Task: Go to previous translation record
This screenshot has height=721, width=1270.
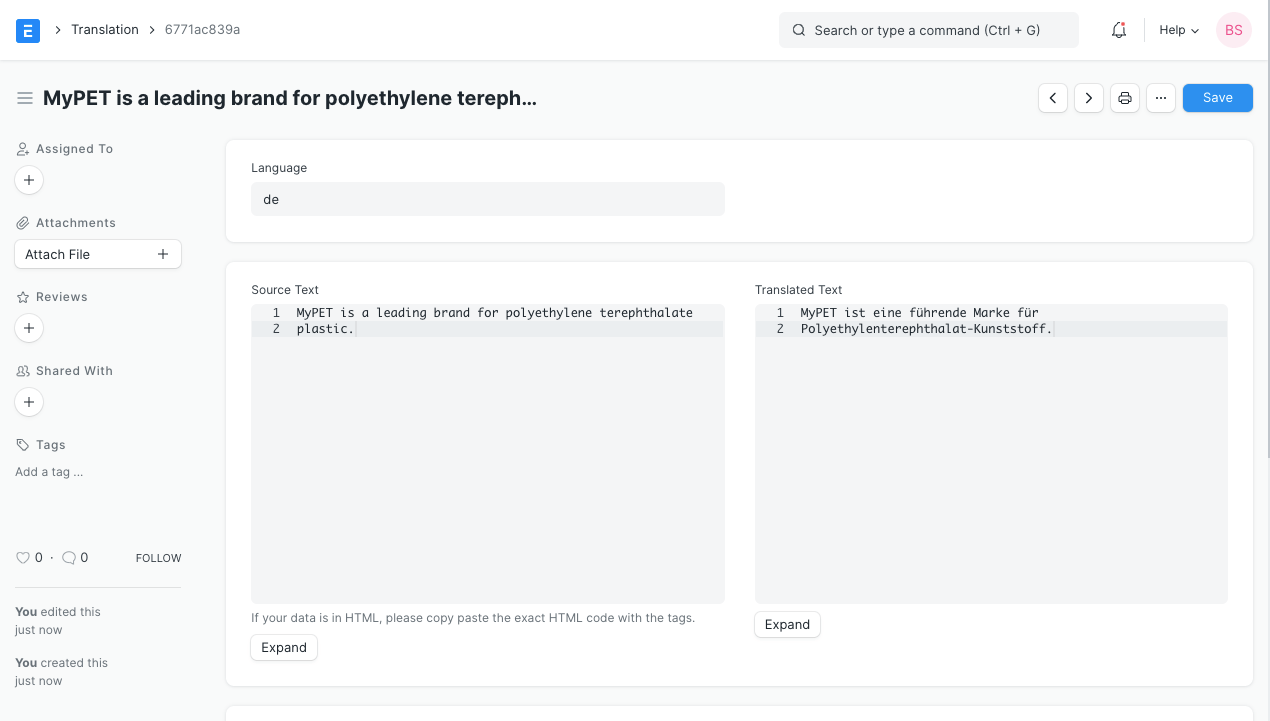Action: tap(1053, 98)
